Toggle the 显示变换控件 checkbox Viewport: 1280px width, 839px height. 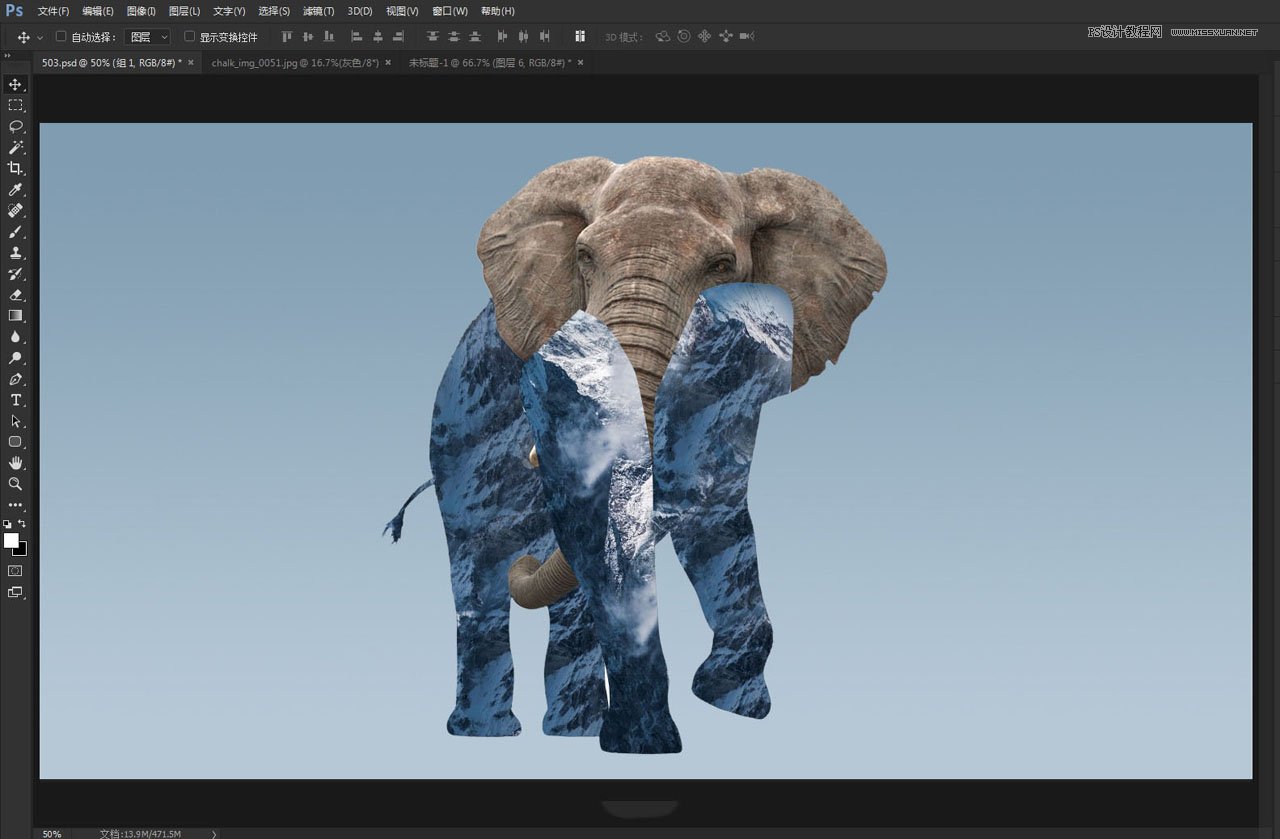pos(190,37)
